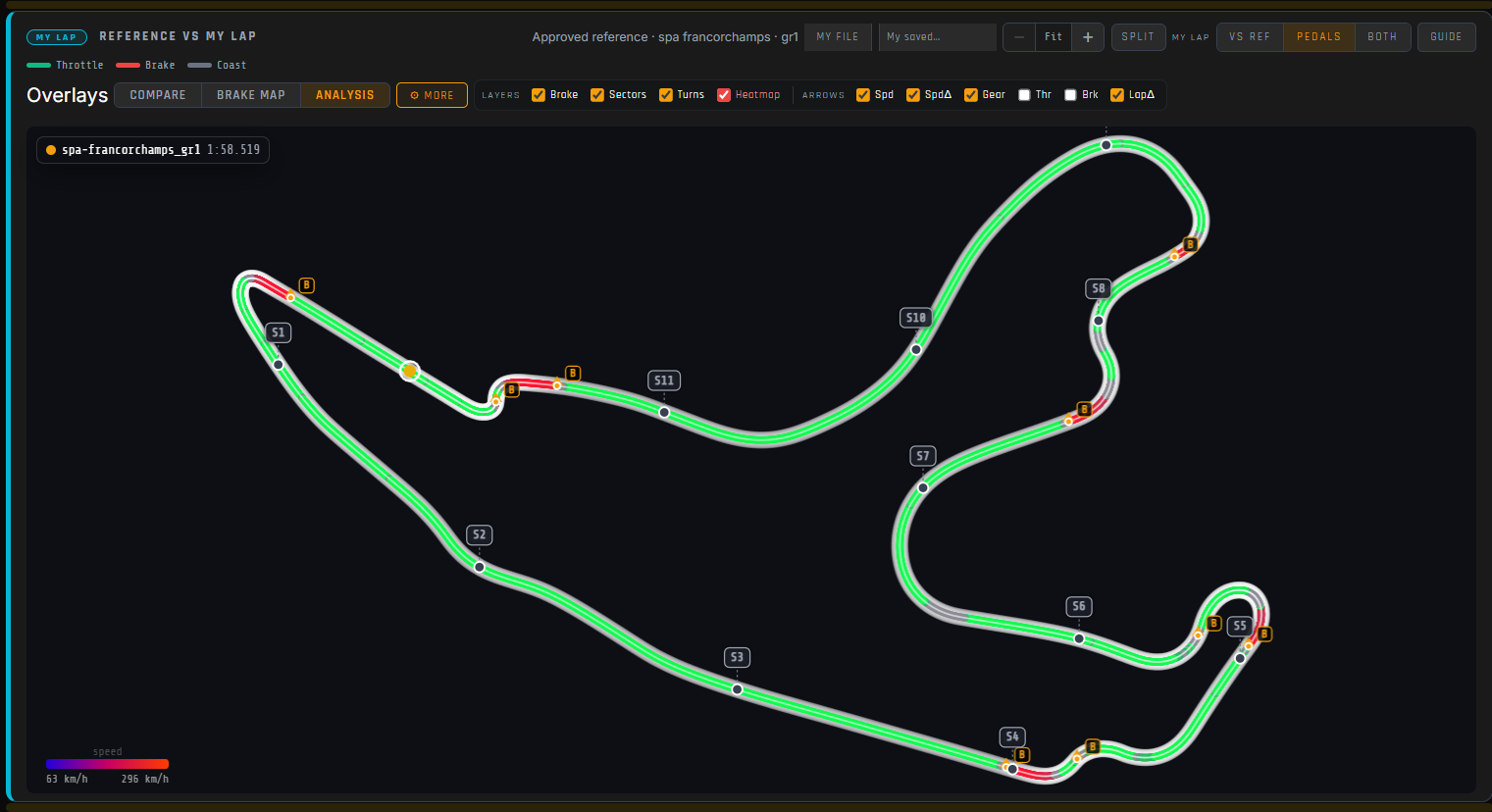
Task: Click the SPLIT button
Action: (1138, 37)
